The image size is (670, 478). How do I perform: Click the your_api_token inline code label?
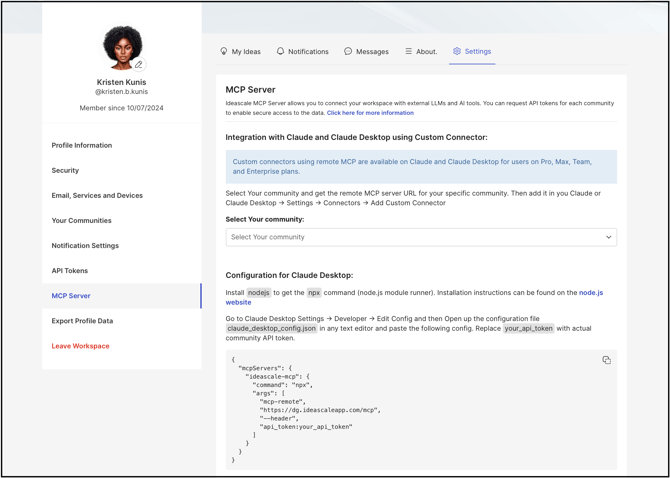tap(529, 328)
